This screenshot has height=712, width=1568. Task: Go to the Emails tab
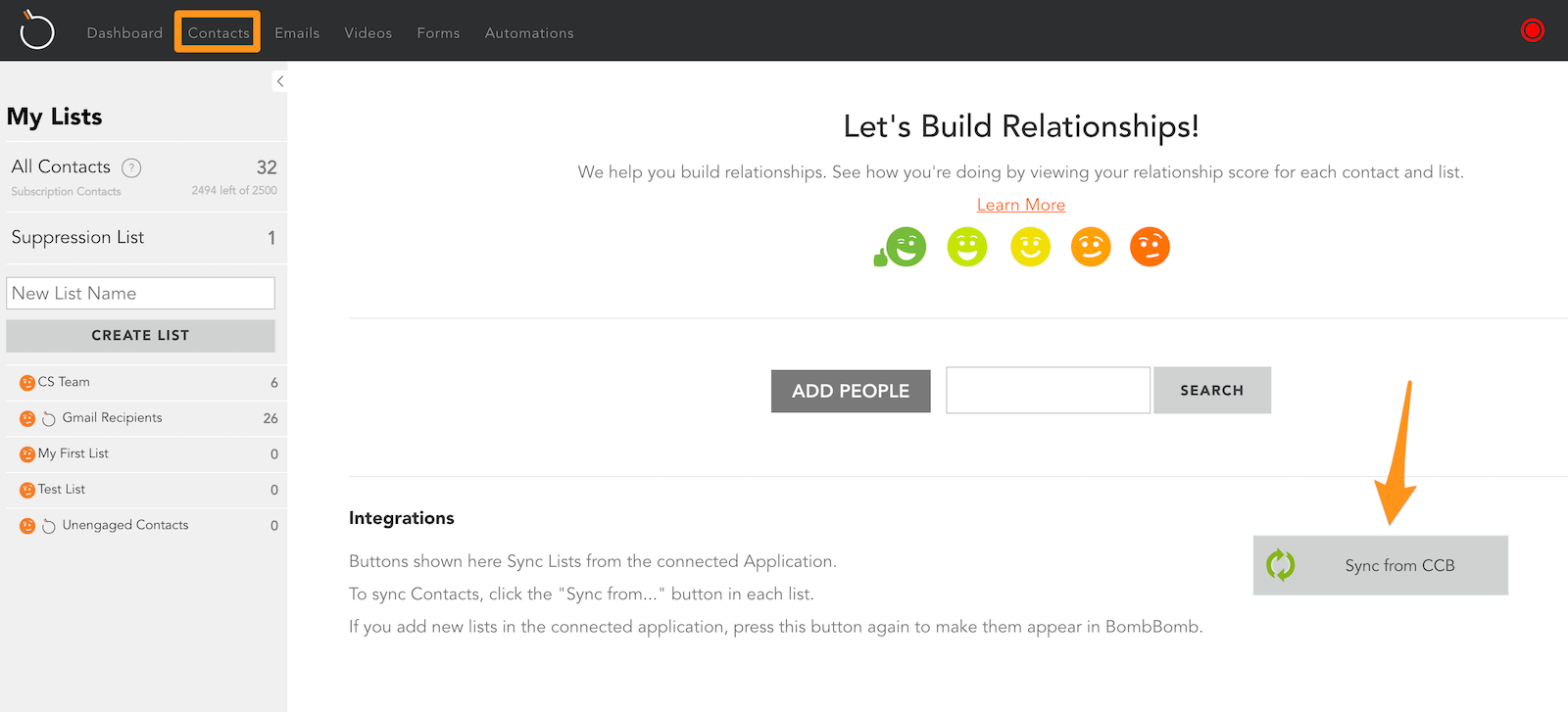pyautogui.click(x=297, y=32)
